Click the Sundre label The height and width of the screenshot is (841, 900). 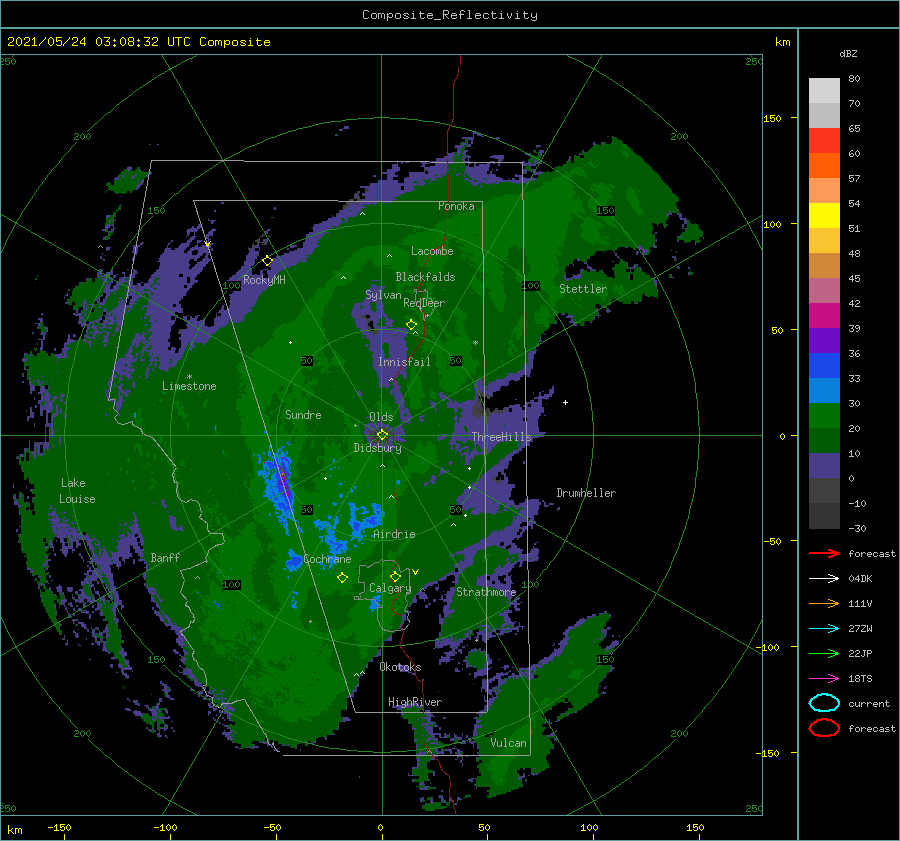click(x=303, y=414)
